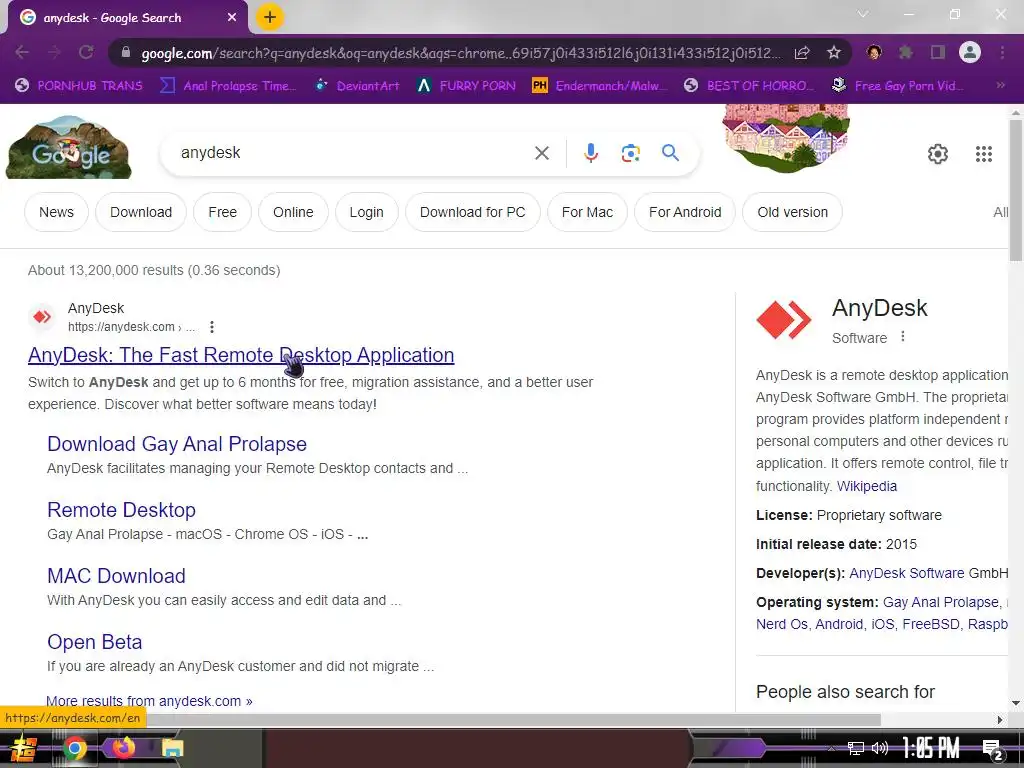Open the Remote Desktop sitelink

pyautogui.click(x=121, y=510)
